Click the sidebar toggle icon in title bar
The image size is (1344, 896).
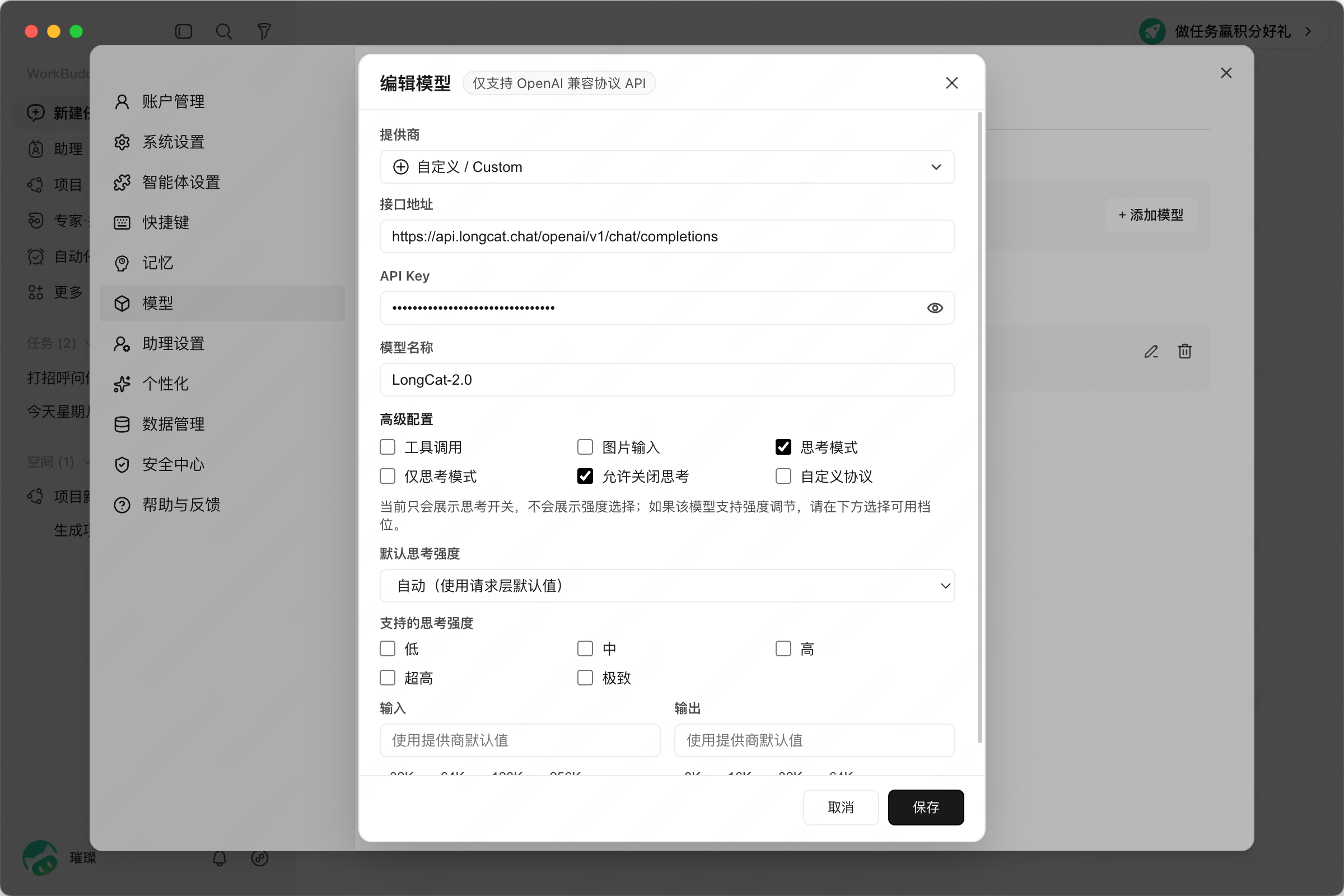(184, 31)
